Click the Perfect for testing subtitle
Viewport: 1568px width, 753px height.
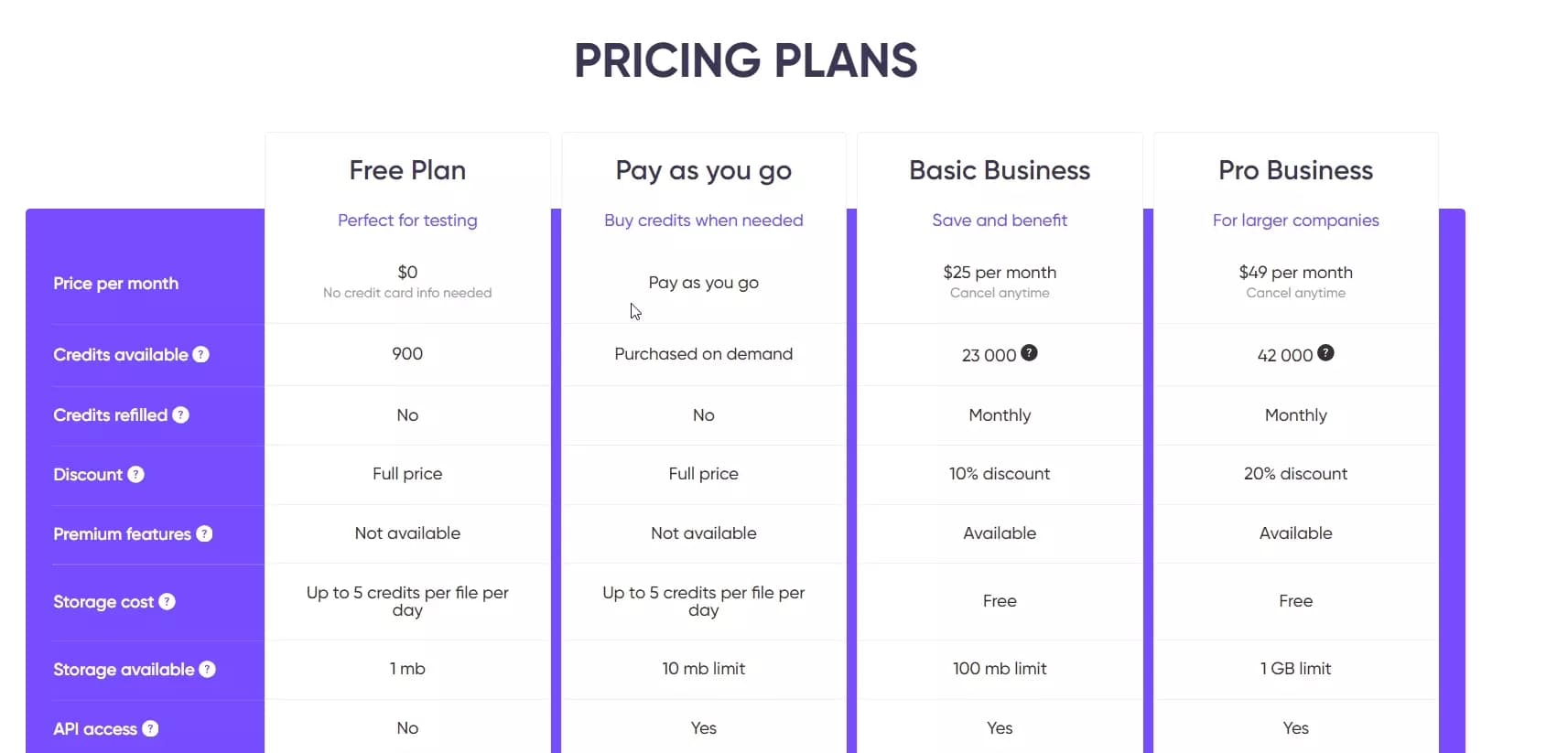406,221
